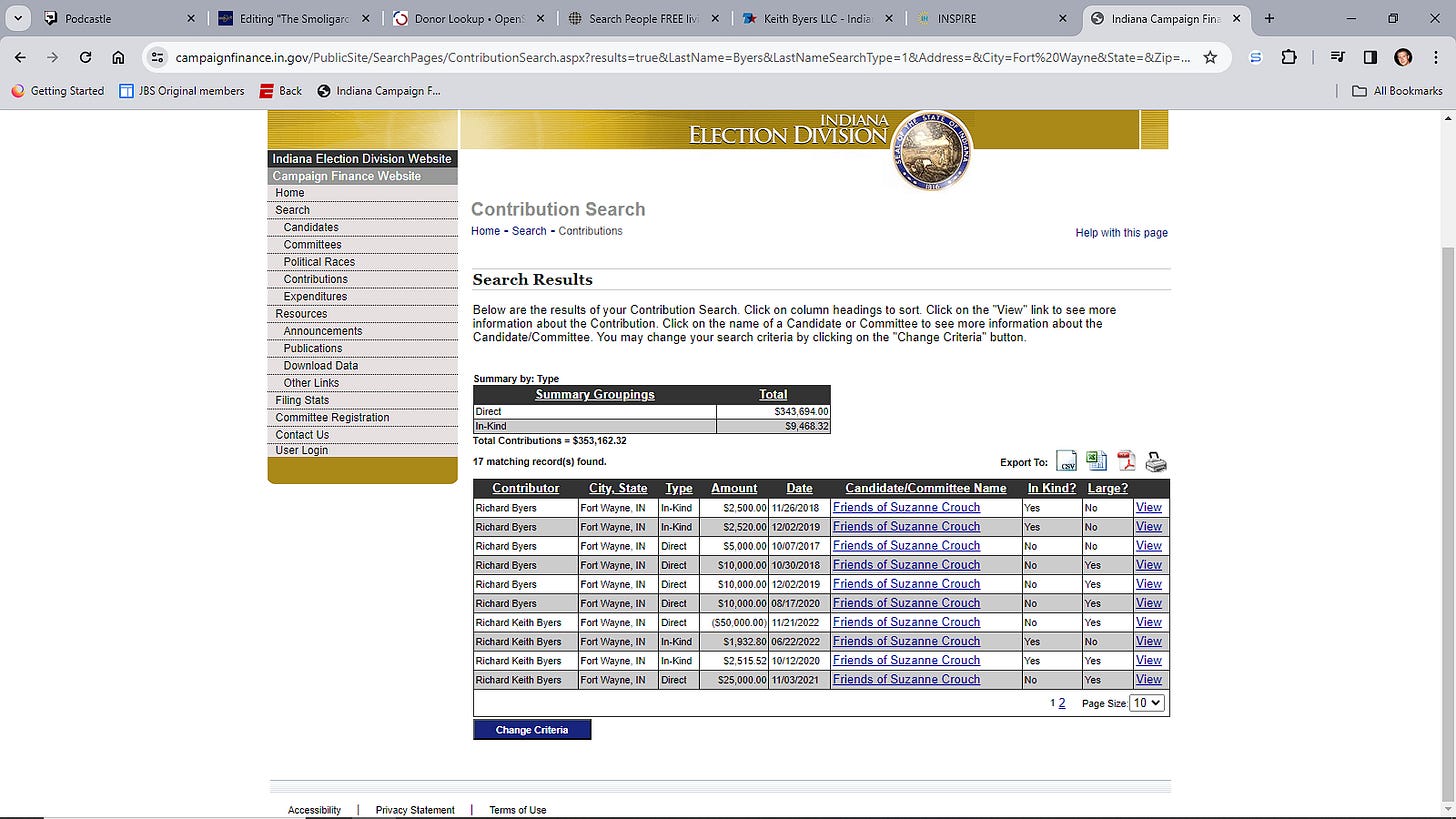Open the Back bookmark
1456x819 pixels.
[x=280, y=90]
